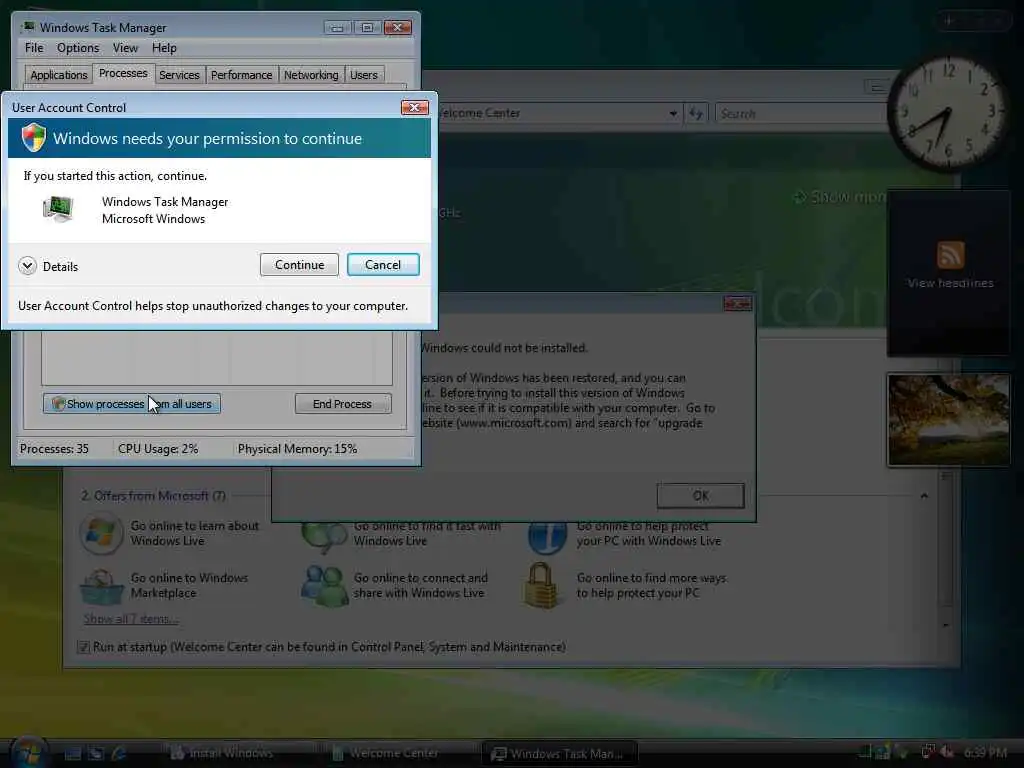The width and height of the screenshot is (1024, 768).
Task: Click the Windows Live search magnifier icon
Action: 324,536
